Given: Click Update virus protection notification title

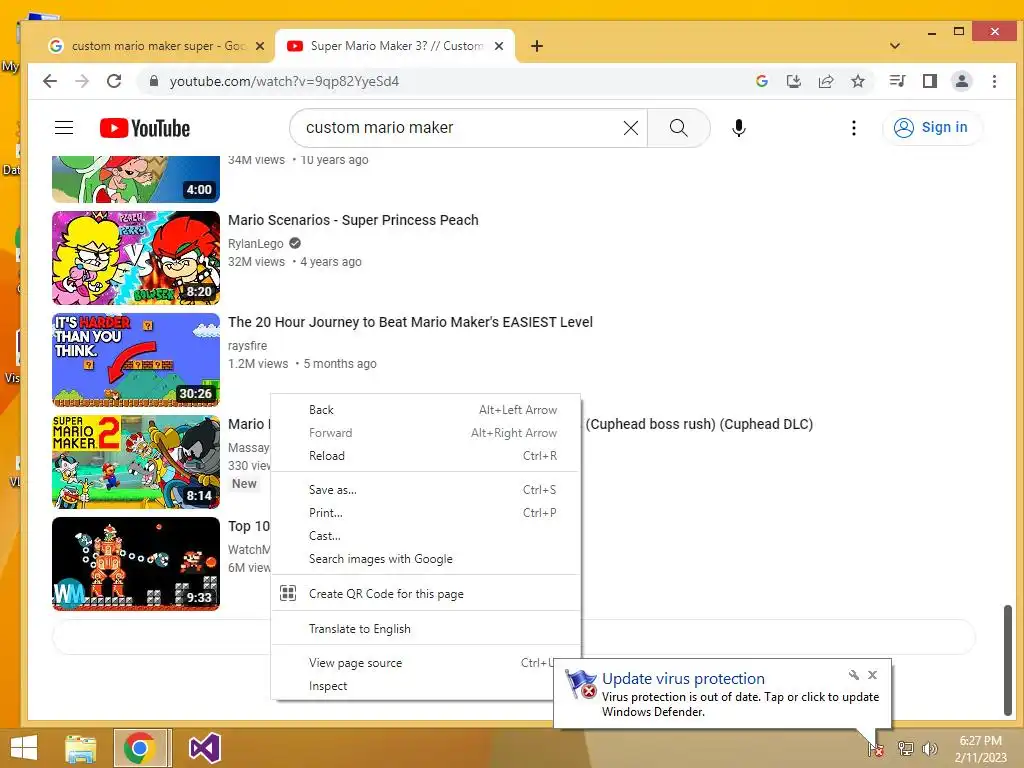Looking at the screenshot, I should pyautogui.click(x=683, y=679).
